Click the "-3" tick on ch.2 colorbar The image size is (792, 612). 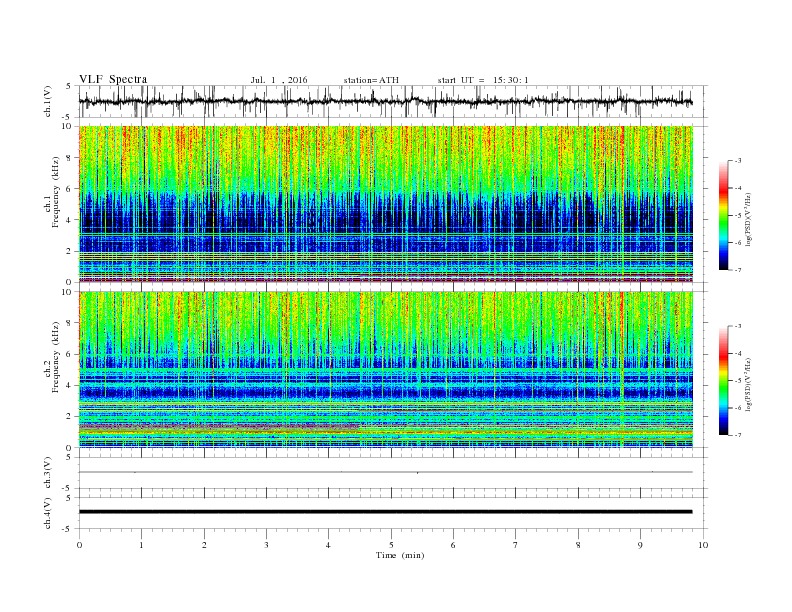click(738, 326)
